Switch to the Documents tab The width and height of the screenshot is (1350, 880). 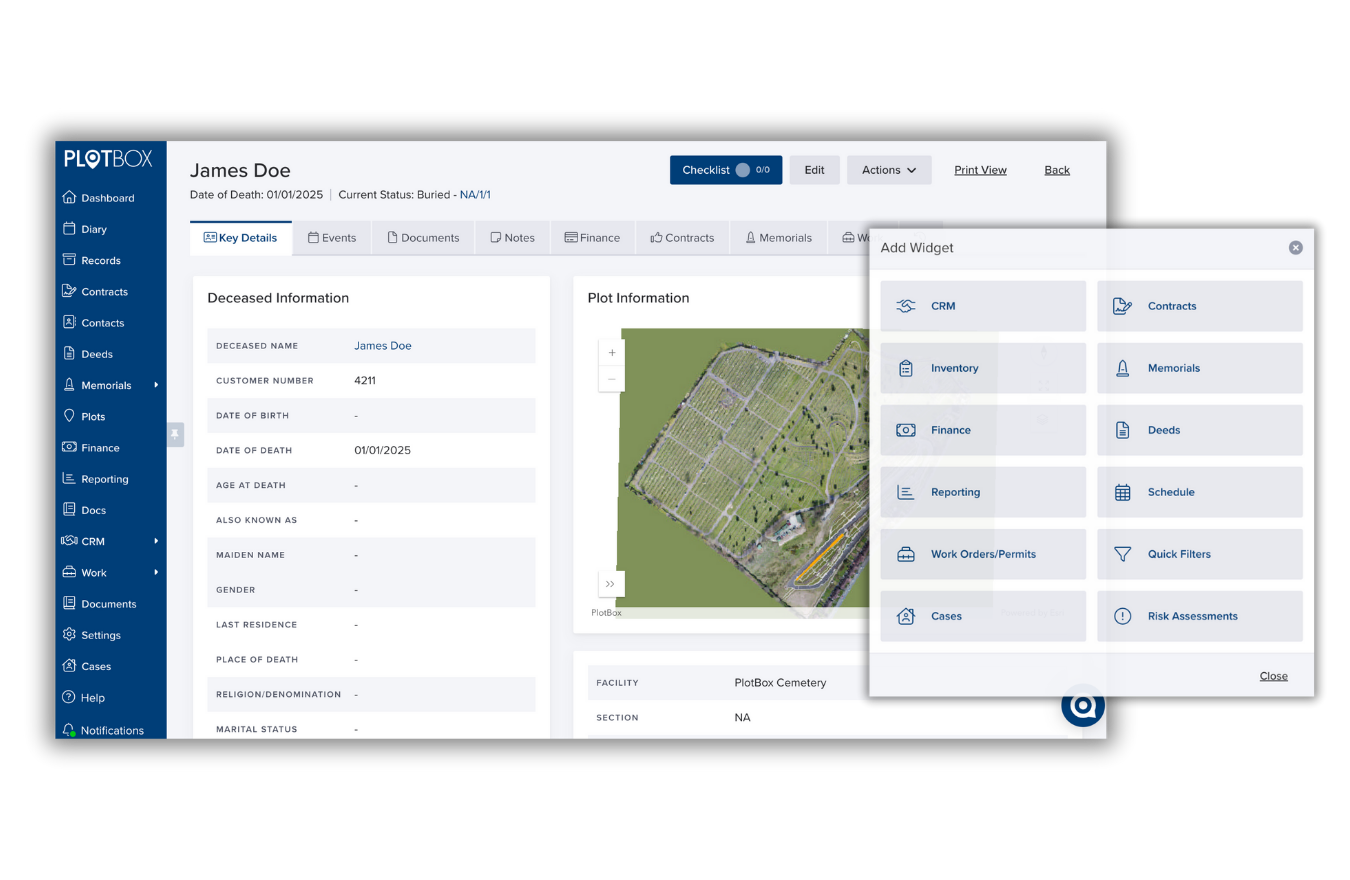(422, 238)
